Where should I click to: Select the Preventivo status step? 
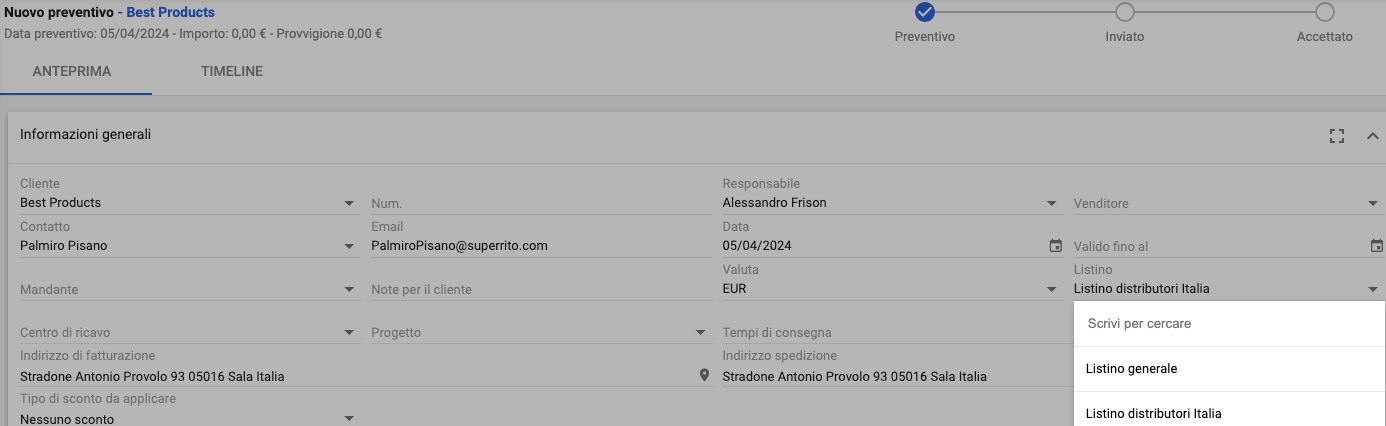925,12
